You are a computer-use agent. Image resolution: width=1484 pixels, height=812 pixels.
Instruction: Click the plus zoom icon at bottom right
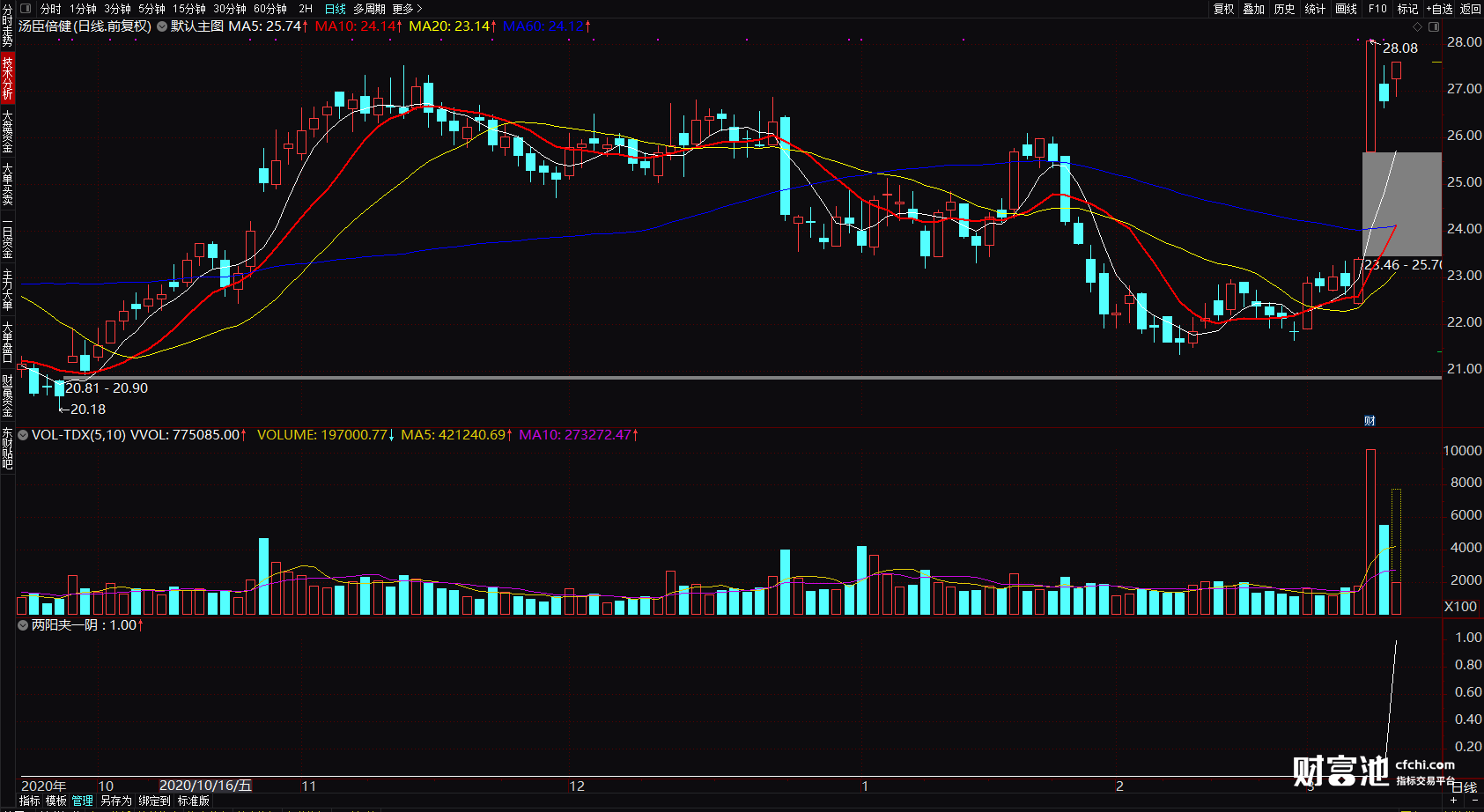coord(1453,801)
